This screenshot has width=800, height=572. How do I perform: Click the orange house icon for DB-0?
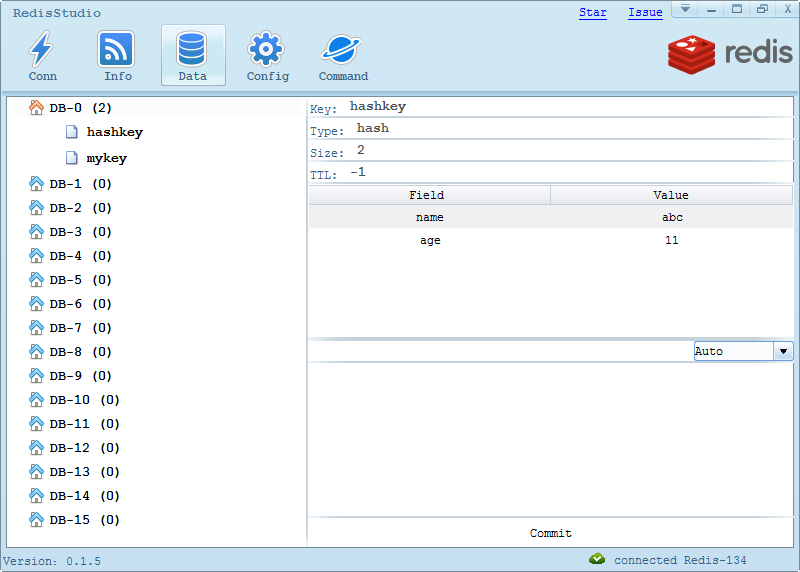(36, 108)
